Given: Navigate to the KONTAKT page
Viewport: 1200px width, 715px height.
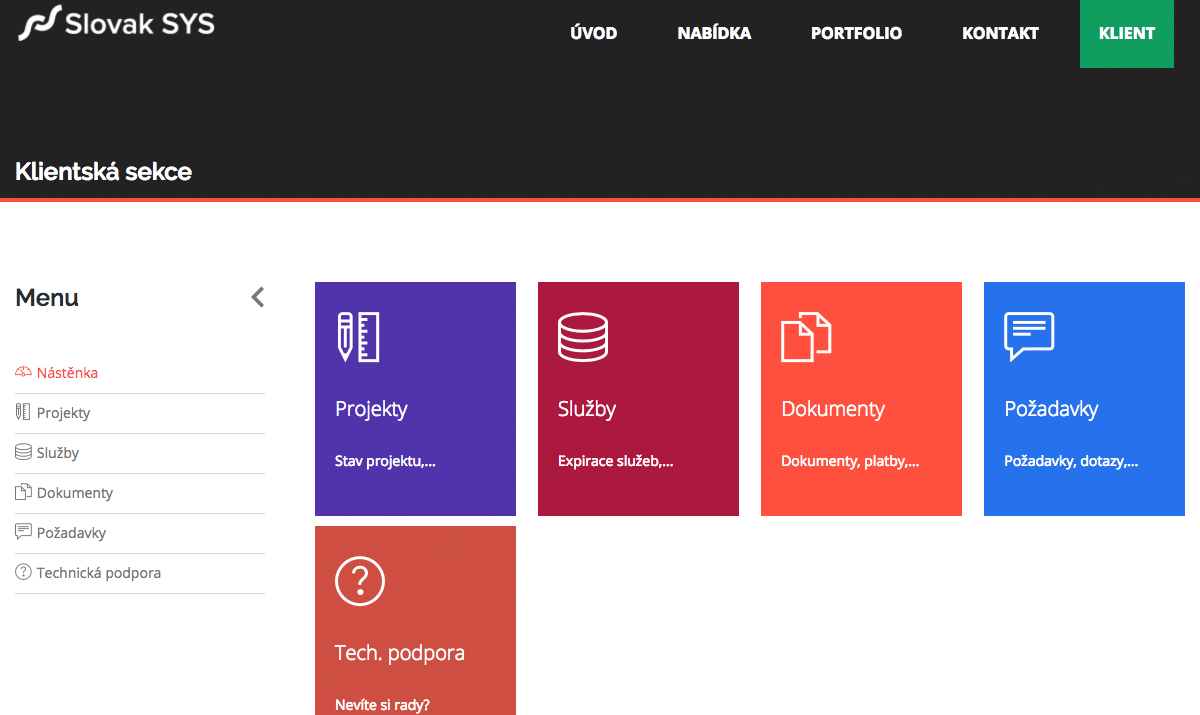Looking at the screenshot, I should coord(1000,33).
